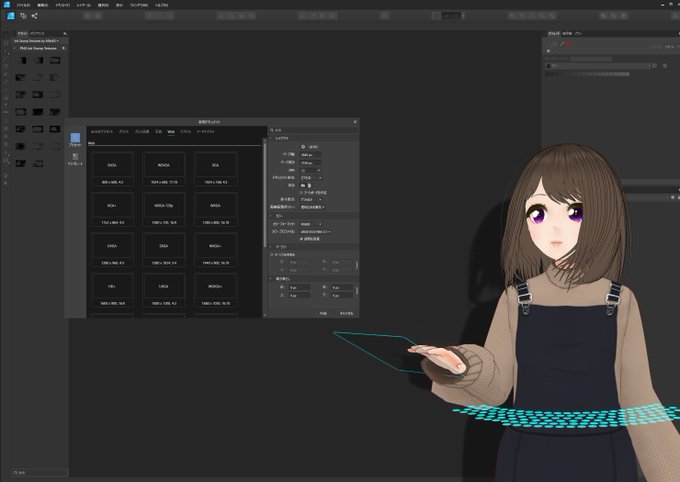680x482 pixels.
Task: Collapse the 裁ち落とし section
Action: coord(271,279)
